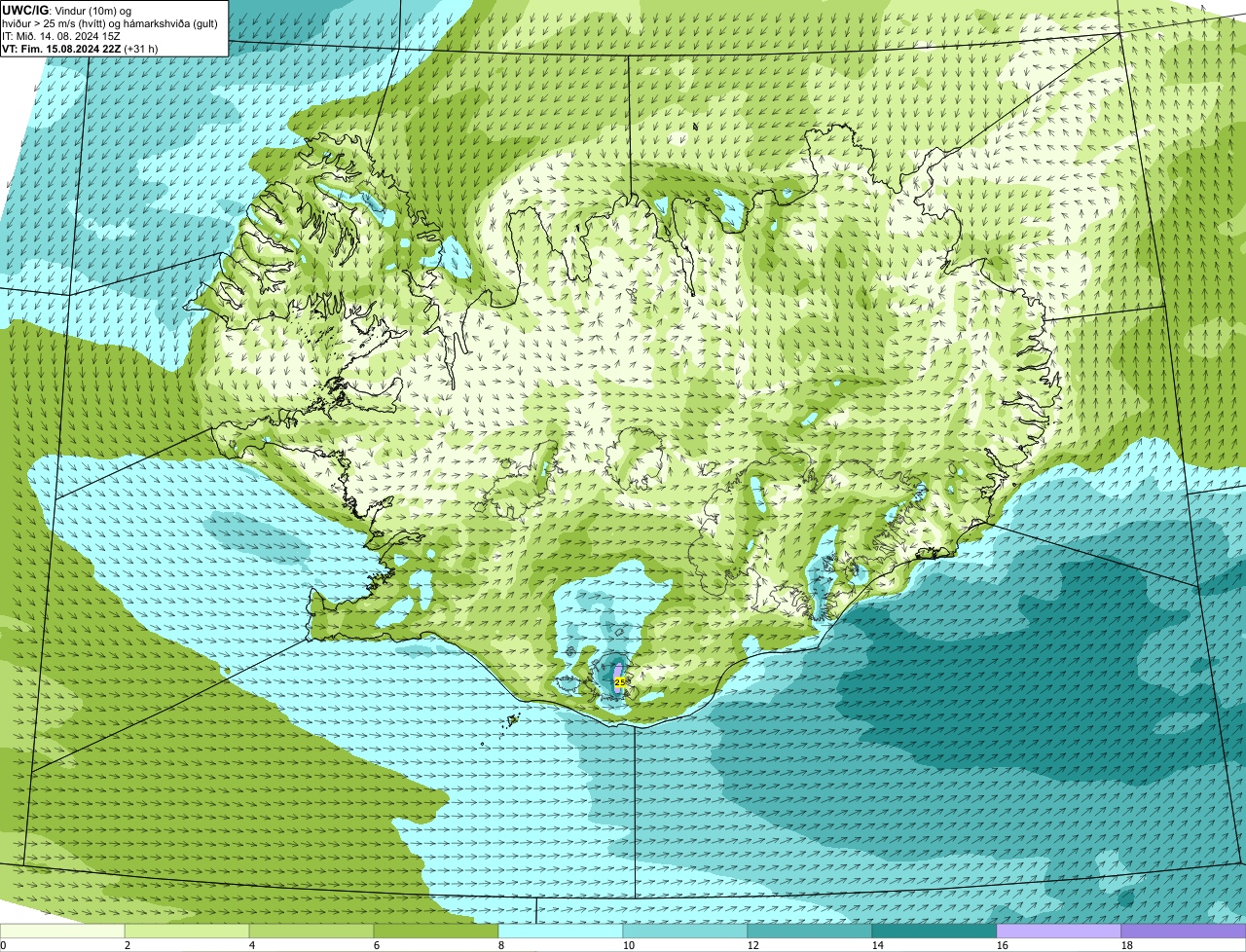Click the legend scale label "8"

[501, 945]
